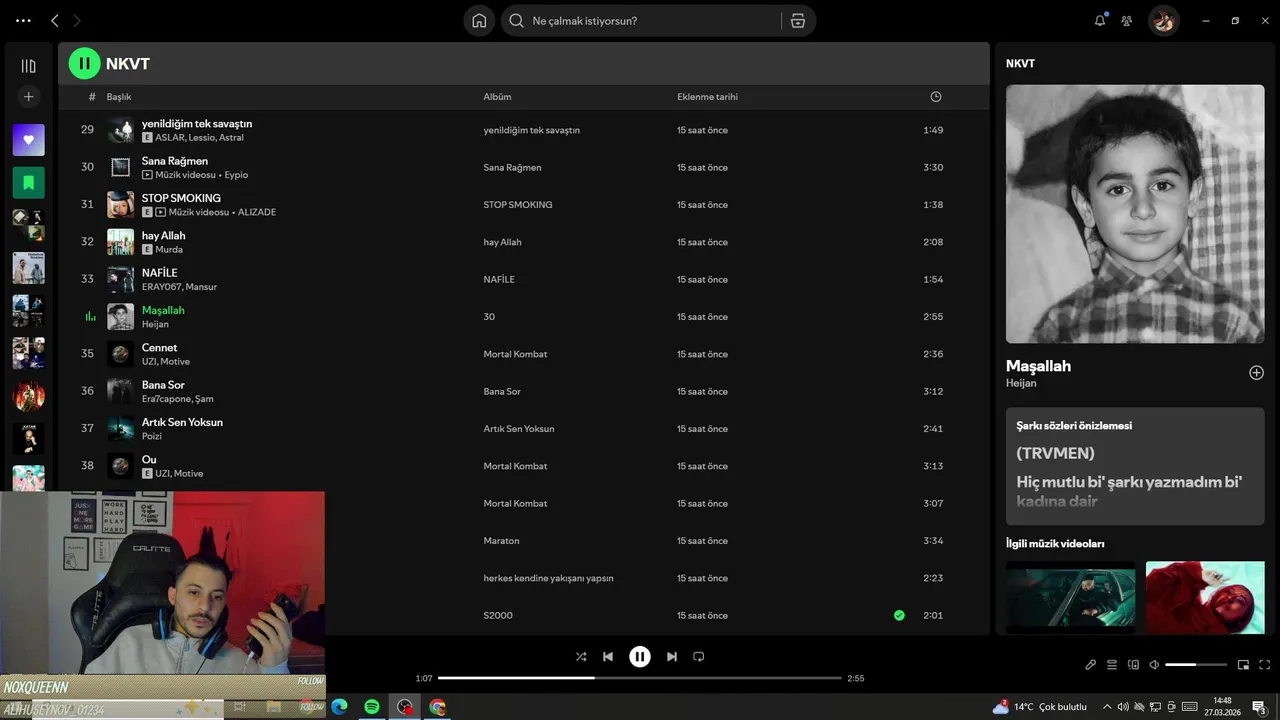
Task: Select the Cennet track row
Action: (x=523, y=354)
